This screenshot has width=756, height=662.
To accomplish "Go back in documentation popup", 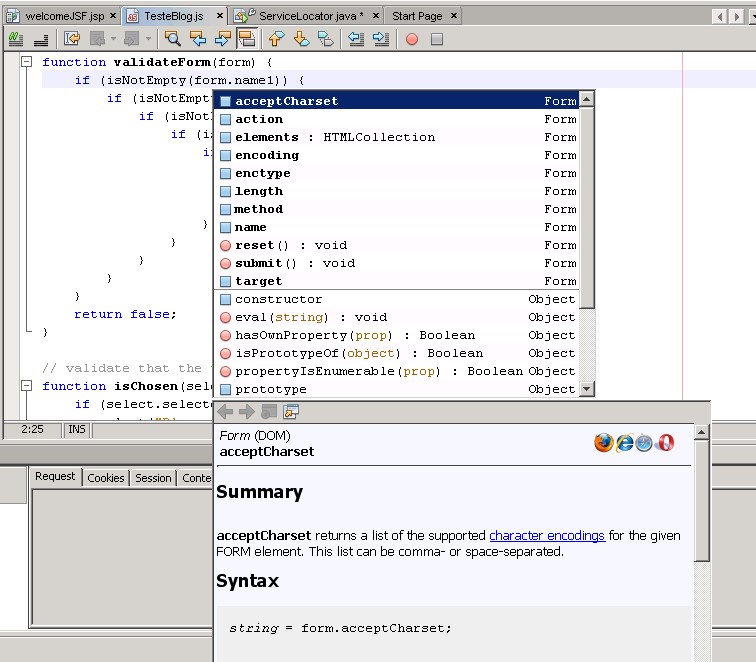I will (x=226, y=411).
